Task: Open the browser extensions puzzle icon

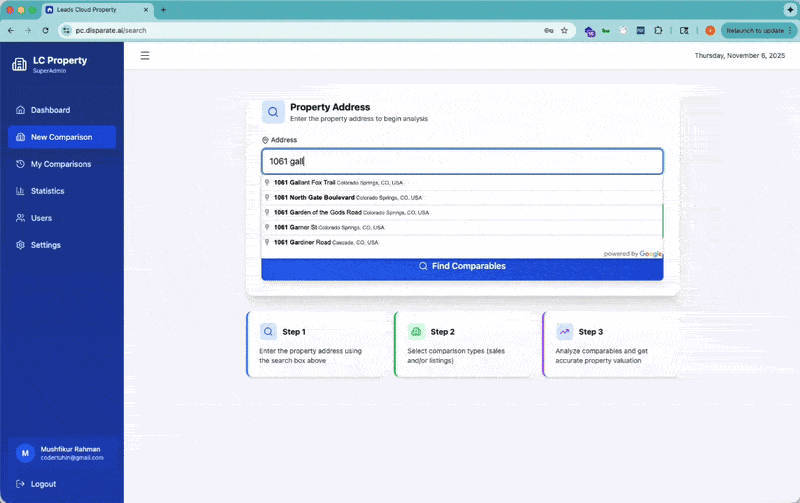Action: point(658,31)
